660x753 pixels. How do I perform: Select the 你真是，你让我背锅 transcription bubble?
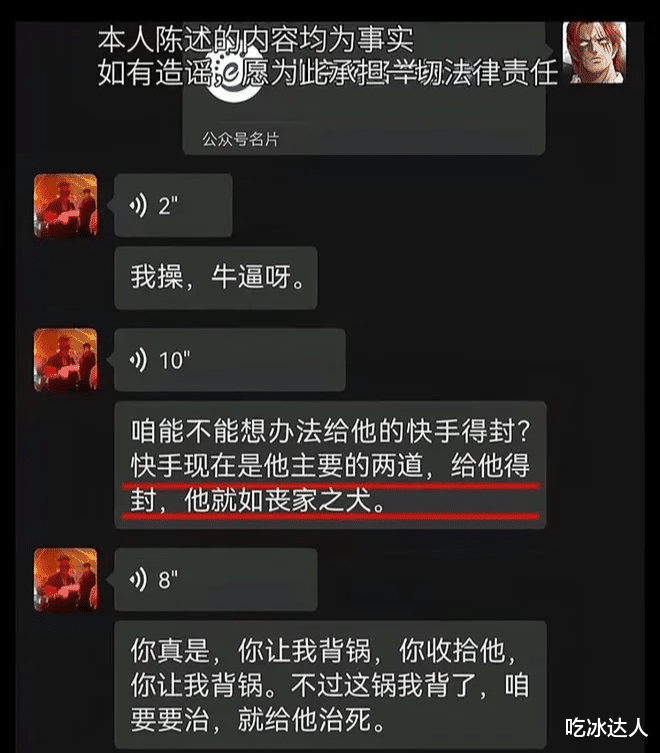[x=330, y=685]
